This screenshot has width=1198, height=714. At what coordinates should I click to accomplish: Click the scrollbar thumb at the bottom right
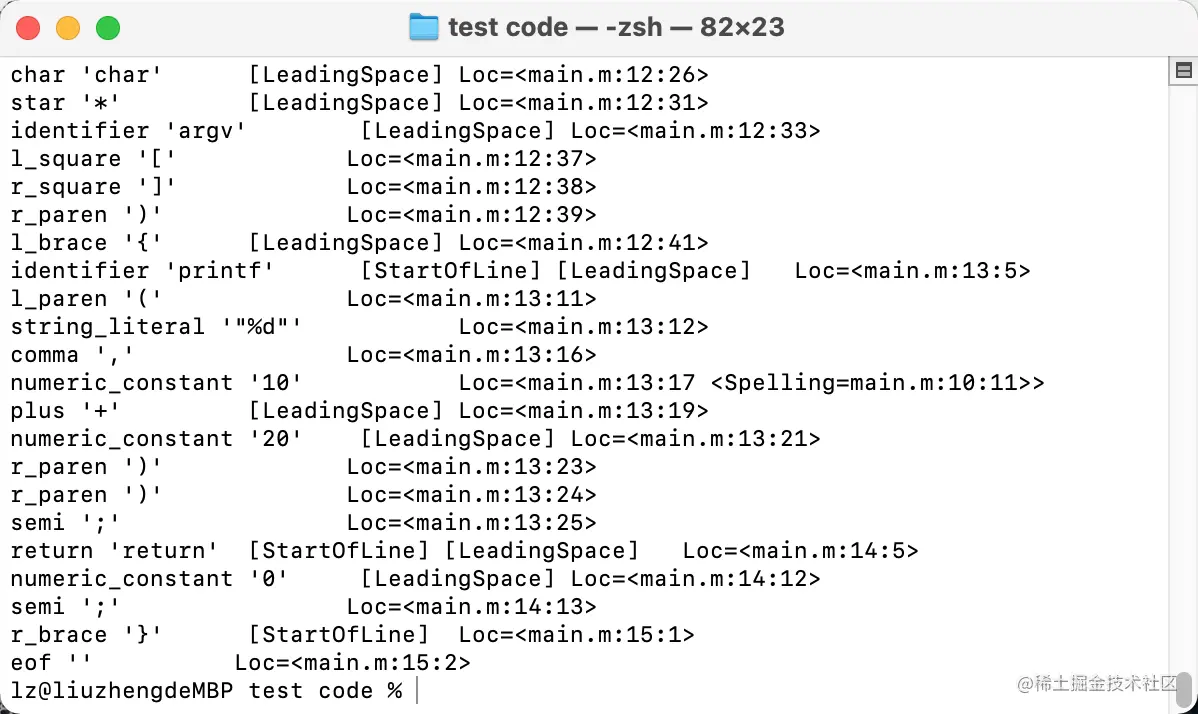1184,690
